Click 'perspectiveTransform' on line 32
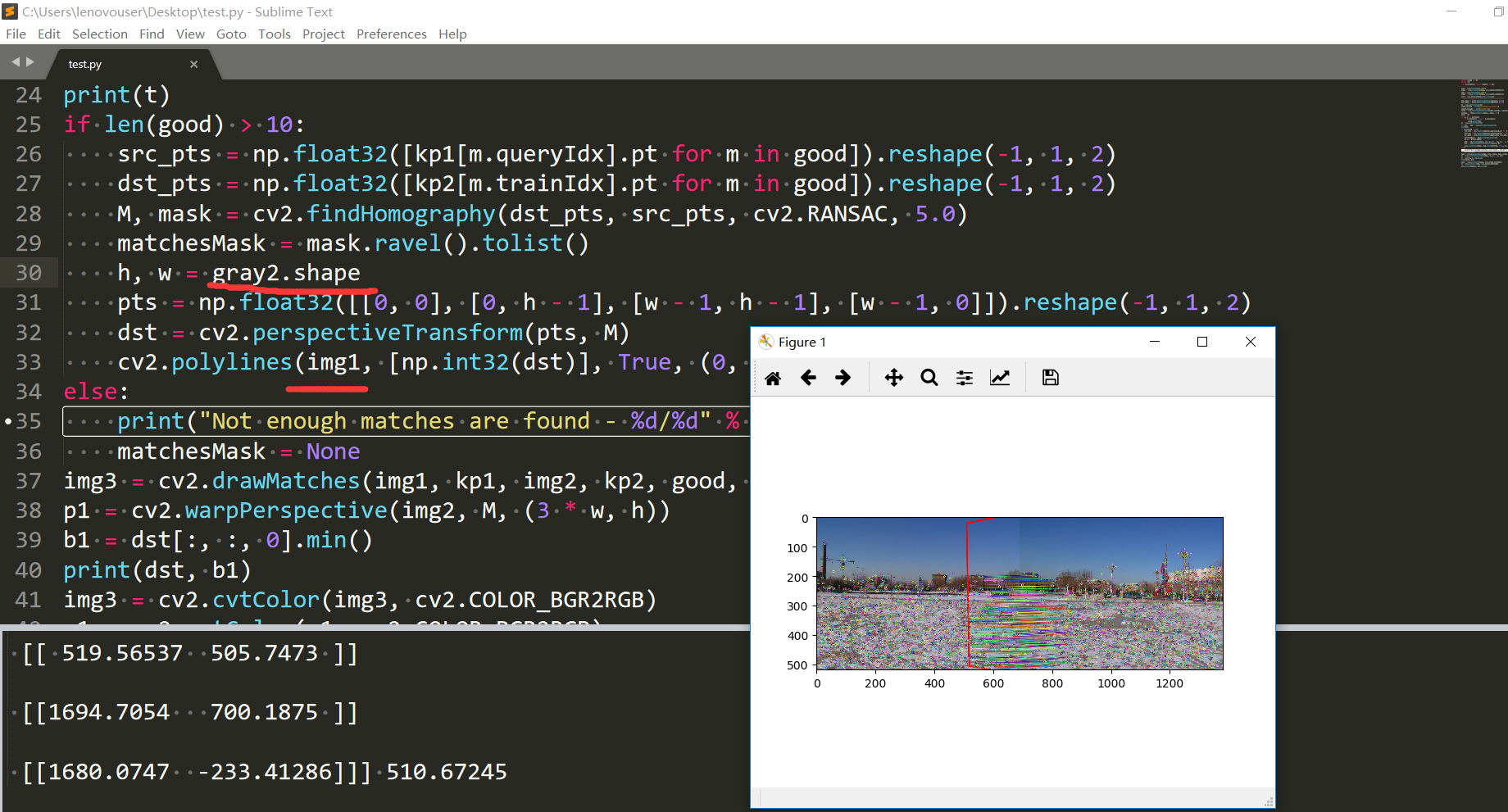 tap(388, 333)
